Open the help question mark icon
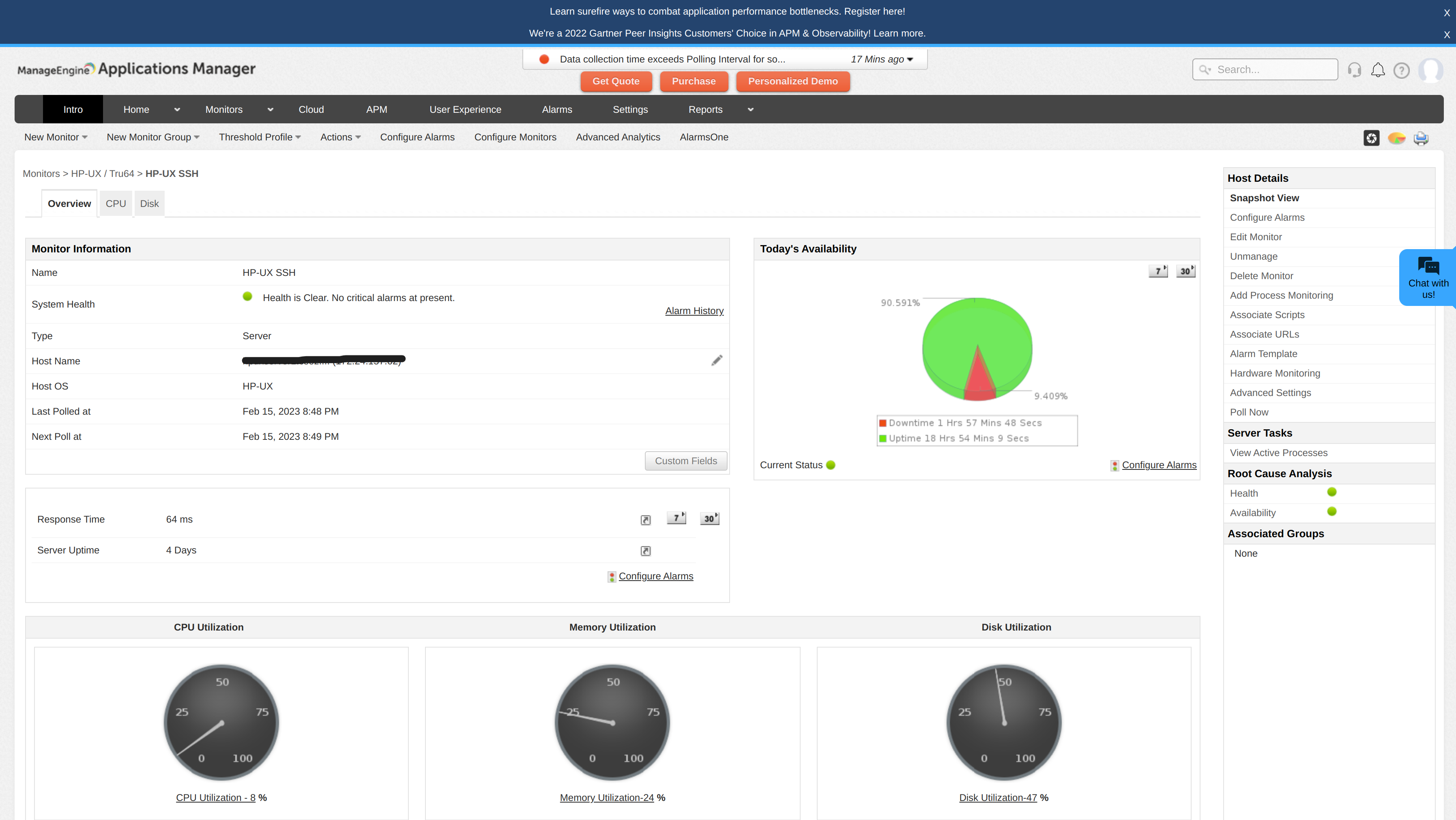Image resolution: width=1456 pixels, height=820 pixels. pos(1401,70)
